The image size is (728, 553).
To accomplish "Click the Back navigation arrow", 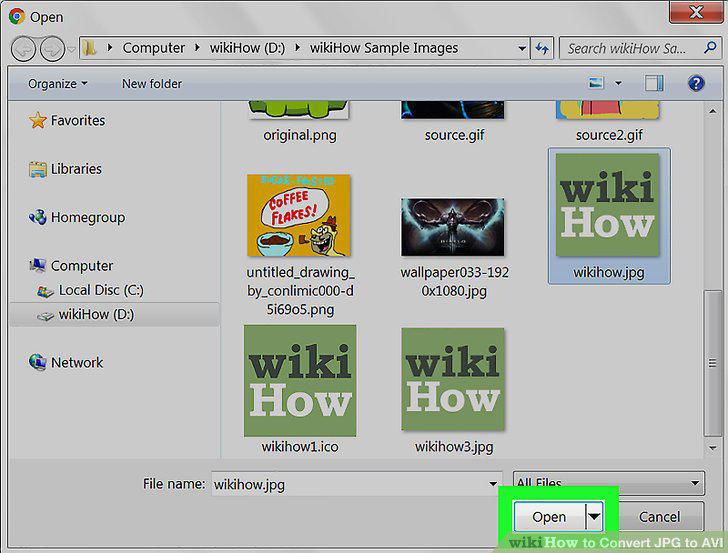I will [23, 49].
